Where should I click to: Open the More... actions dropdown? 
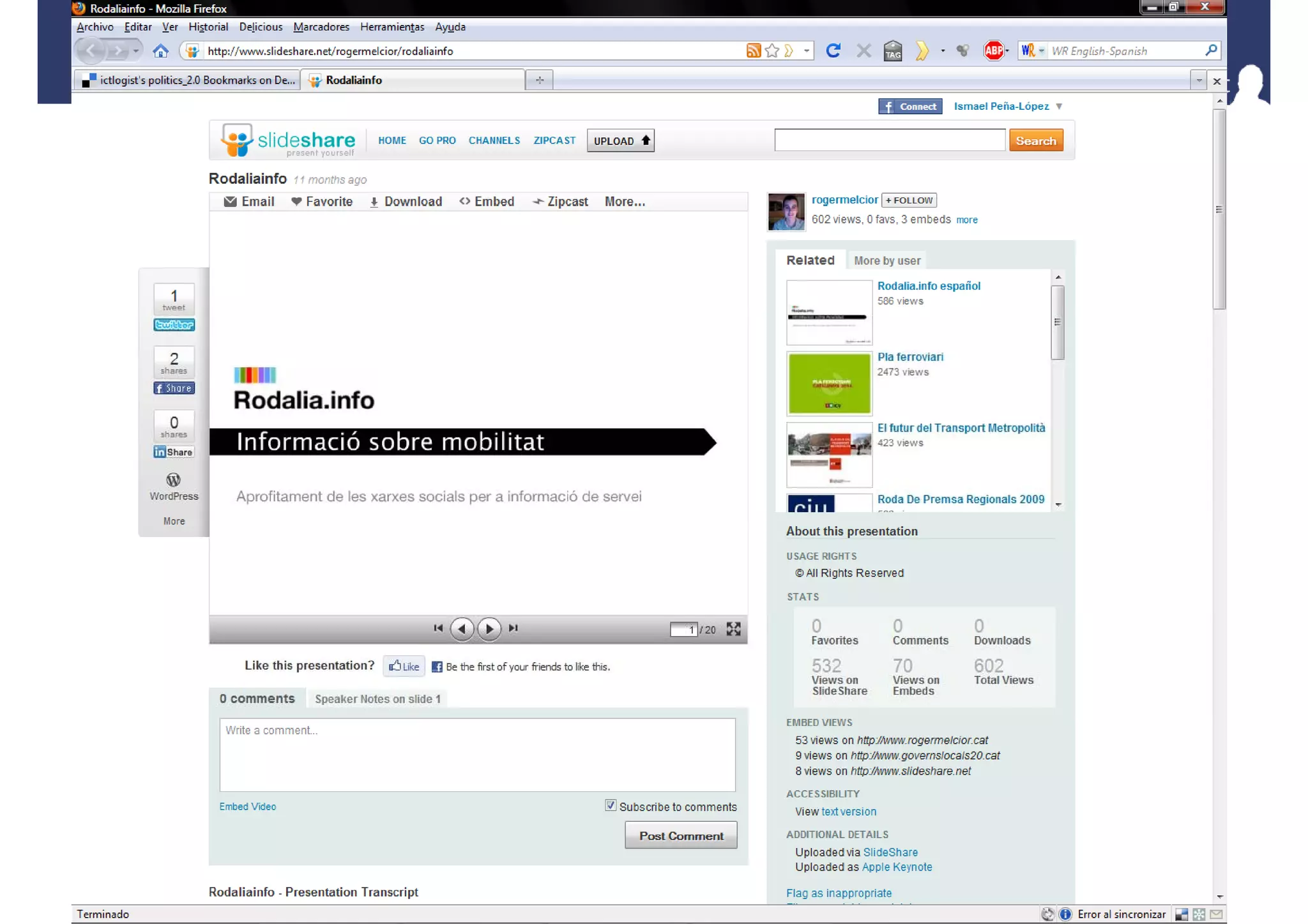pos(624,202)
